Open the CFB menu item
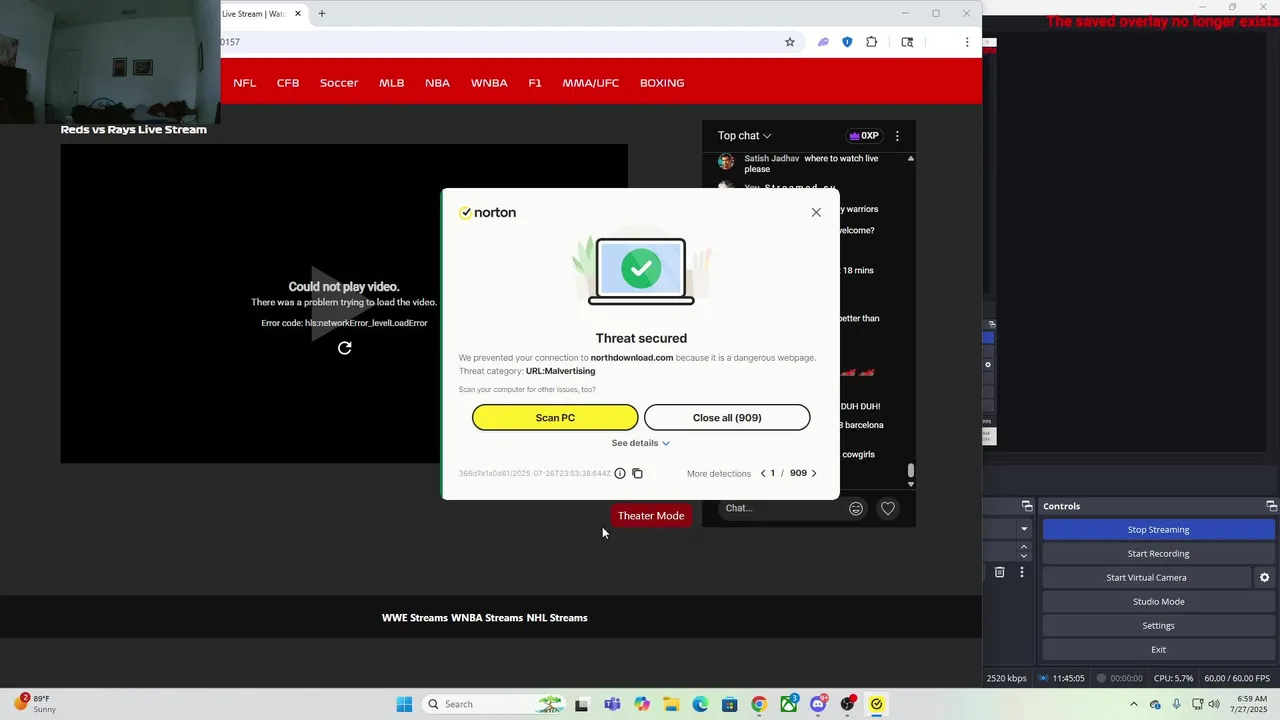1280x720 pixels. 288,83
